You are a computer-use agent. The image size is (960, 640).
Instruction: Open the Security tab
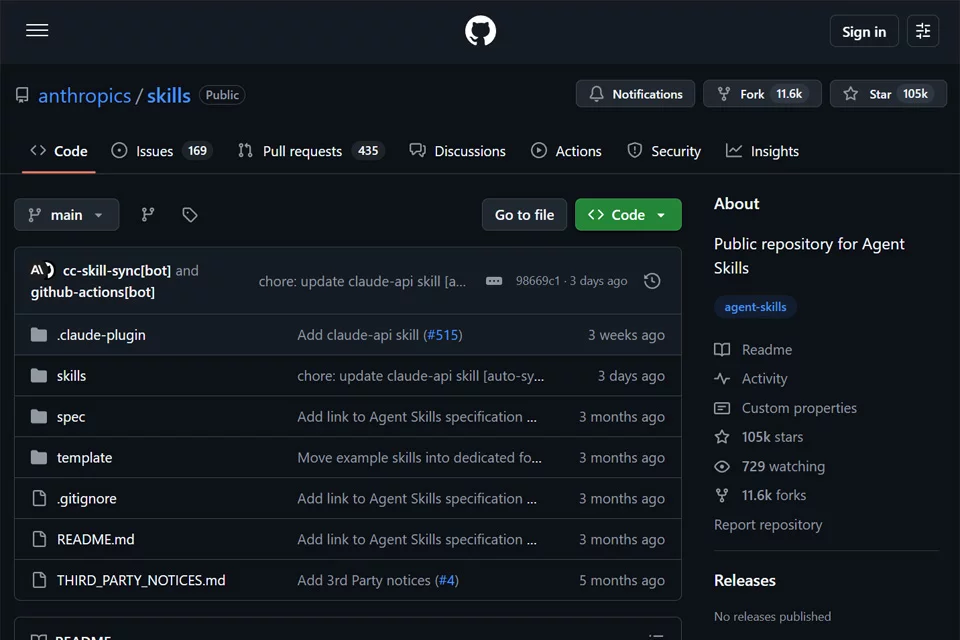tap(664, 151)
